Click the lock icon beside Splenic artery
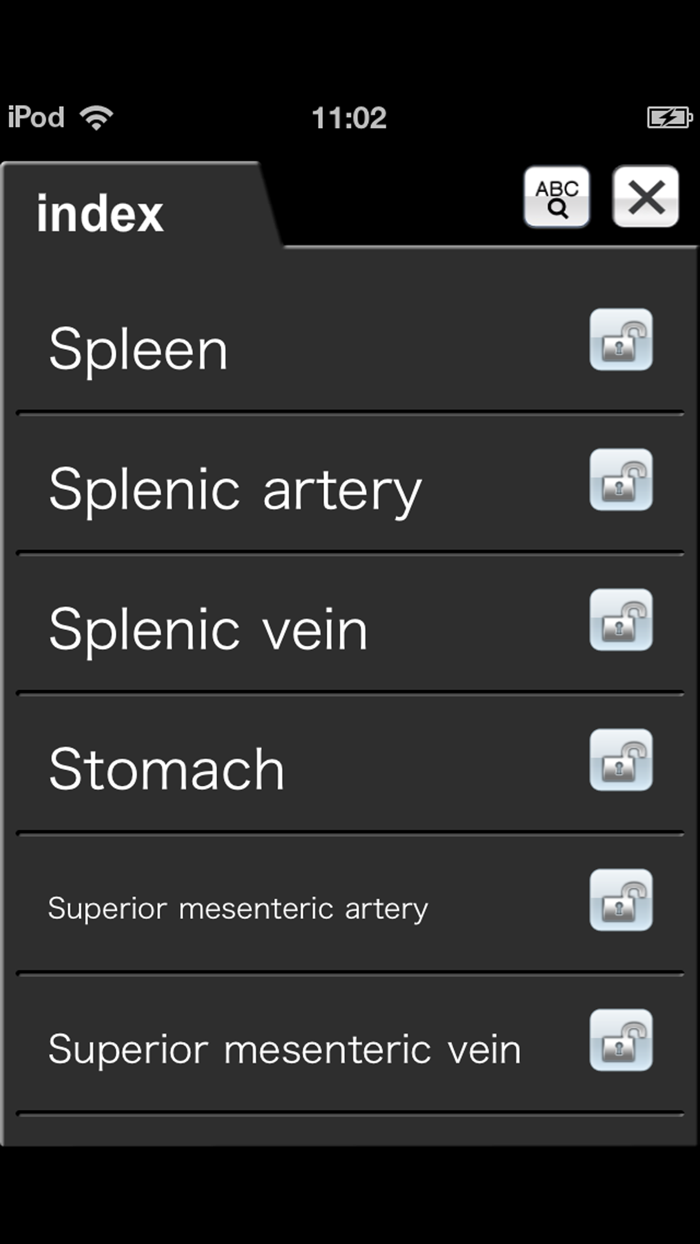700x1244 pixels. [622, 480]
